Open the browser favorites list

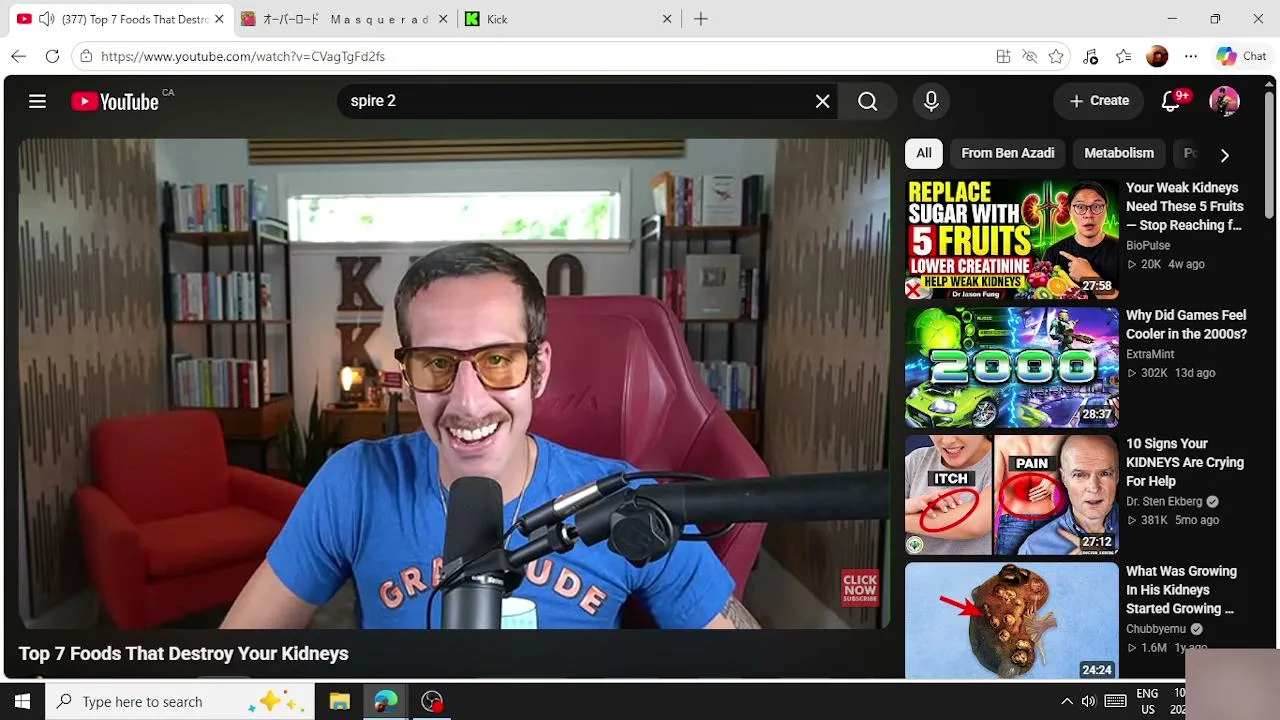click(x=1124, y=56)
